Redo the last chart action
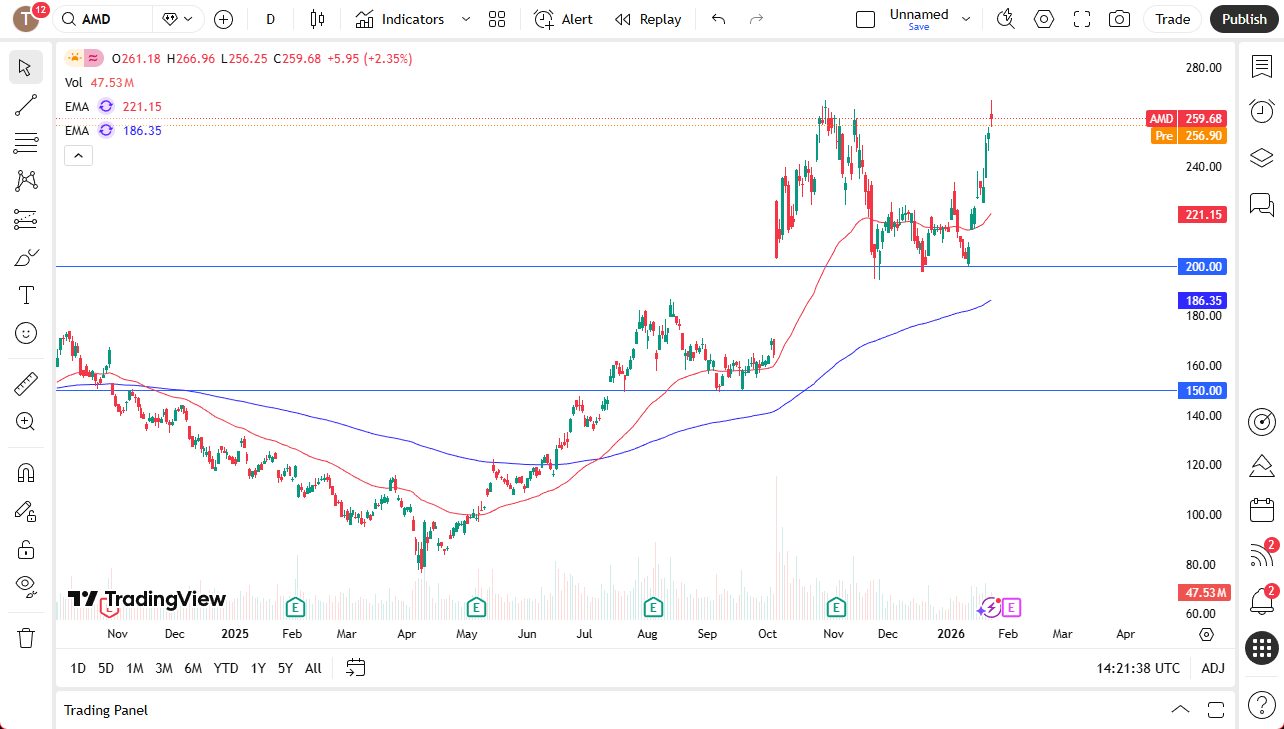 click(x=756, y=19)
